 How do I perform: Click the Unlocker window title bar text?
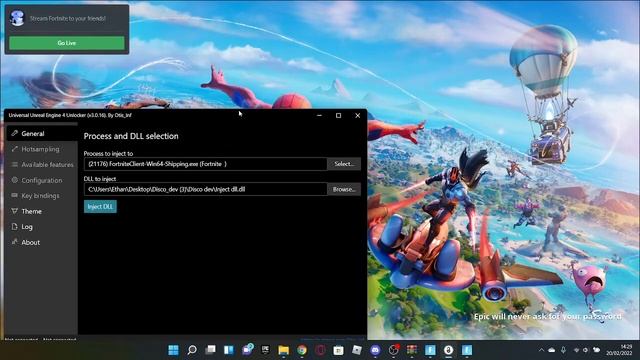coord(70,115)
